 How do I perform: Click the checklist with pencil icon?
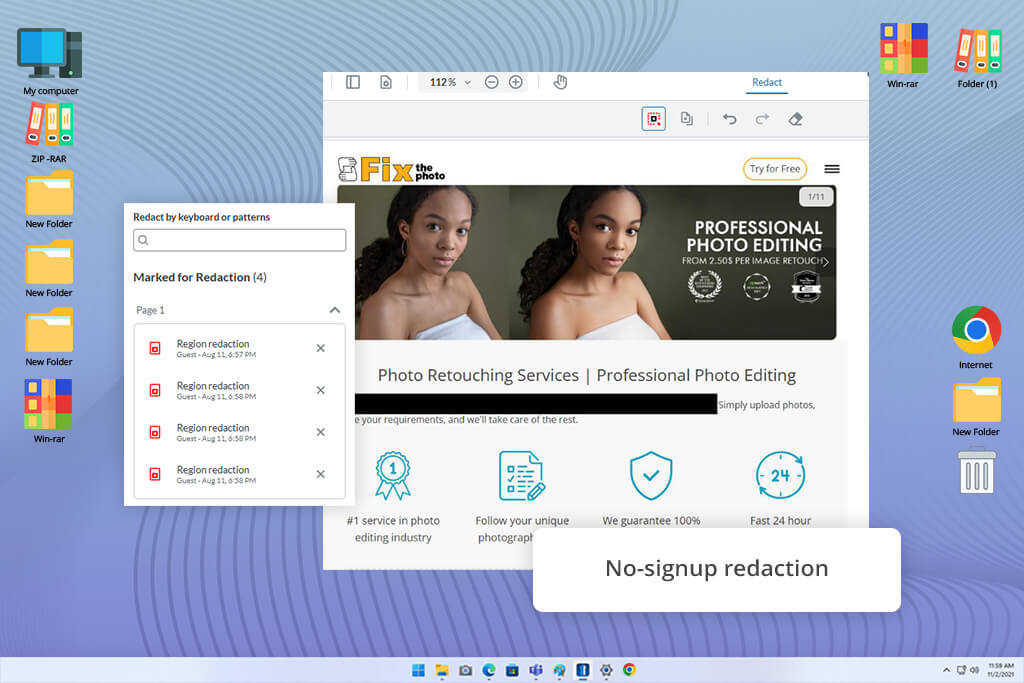click(x=522, y=475)
